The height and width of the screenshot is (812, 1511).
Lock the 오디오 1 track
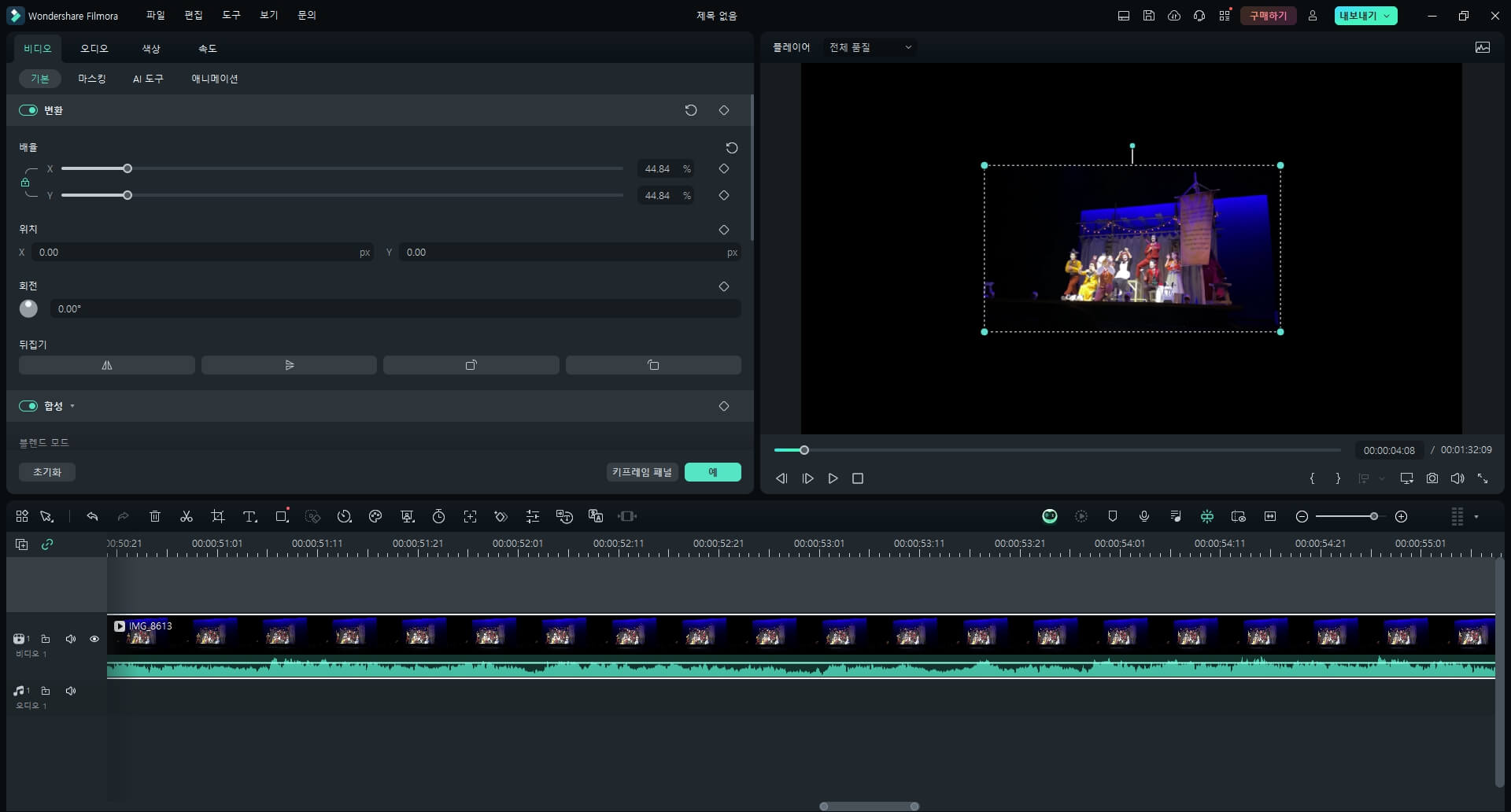pos(46,691)
